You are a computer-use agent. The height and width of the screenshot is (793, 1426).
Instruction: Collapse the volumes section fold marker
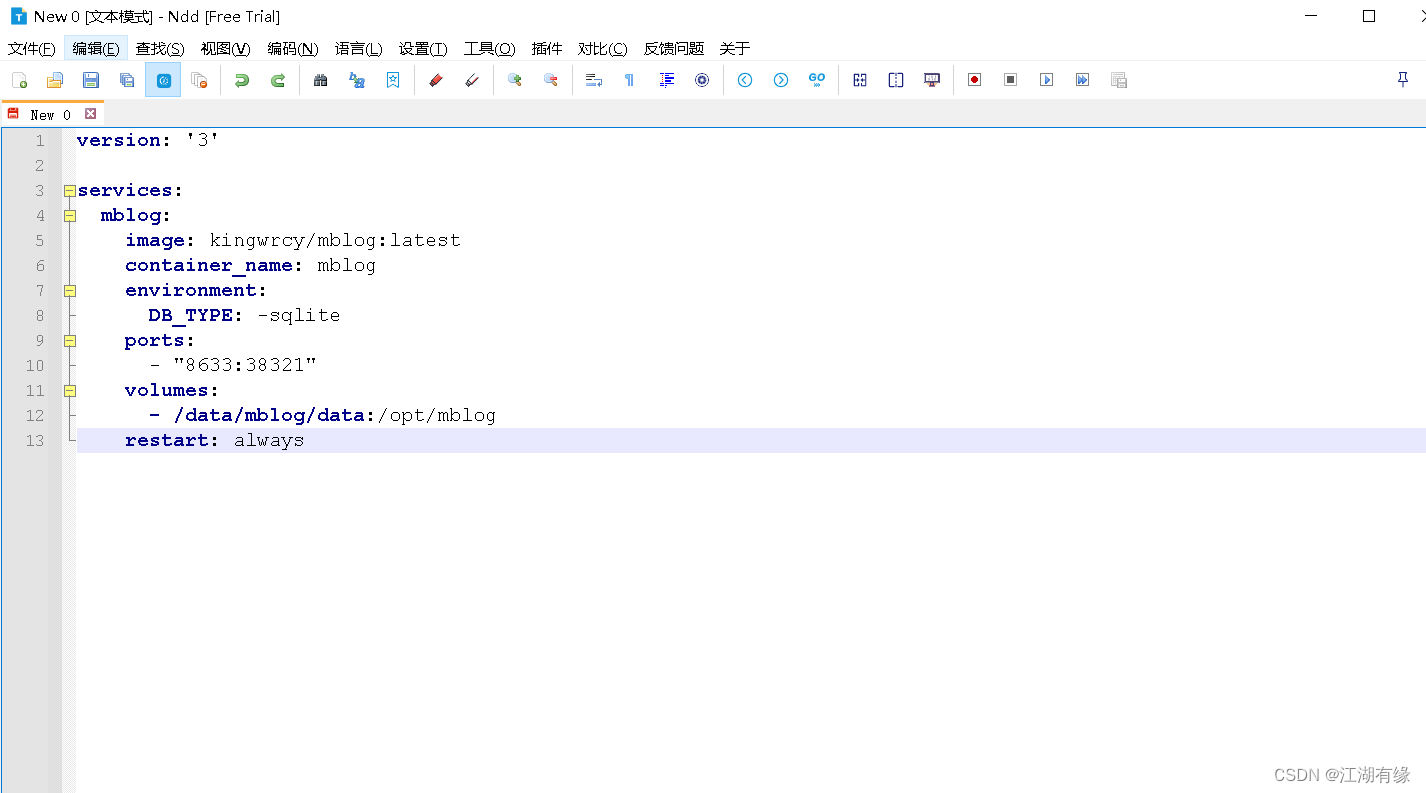click(68, 390)
